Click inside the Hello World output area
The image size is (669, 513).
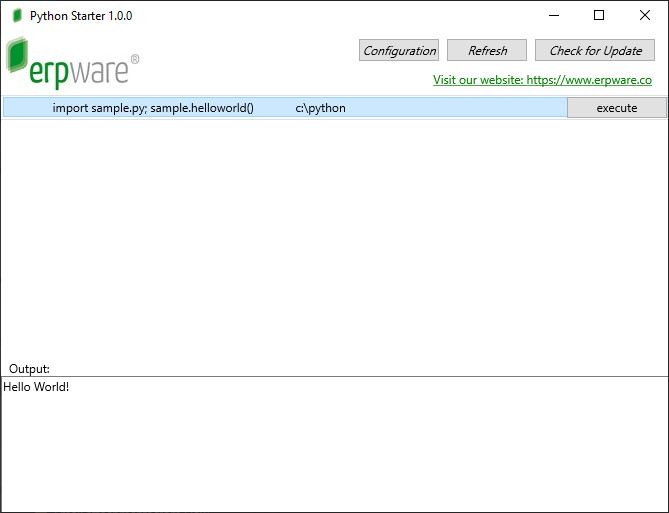coord(334,444)
